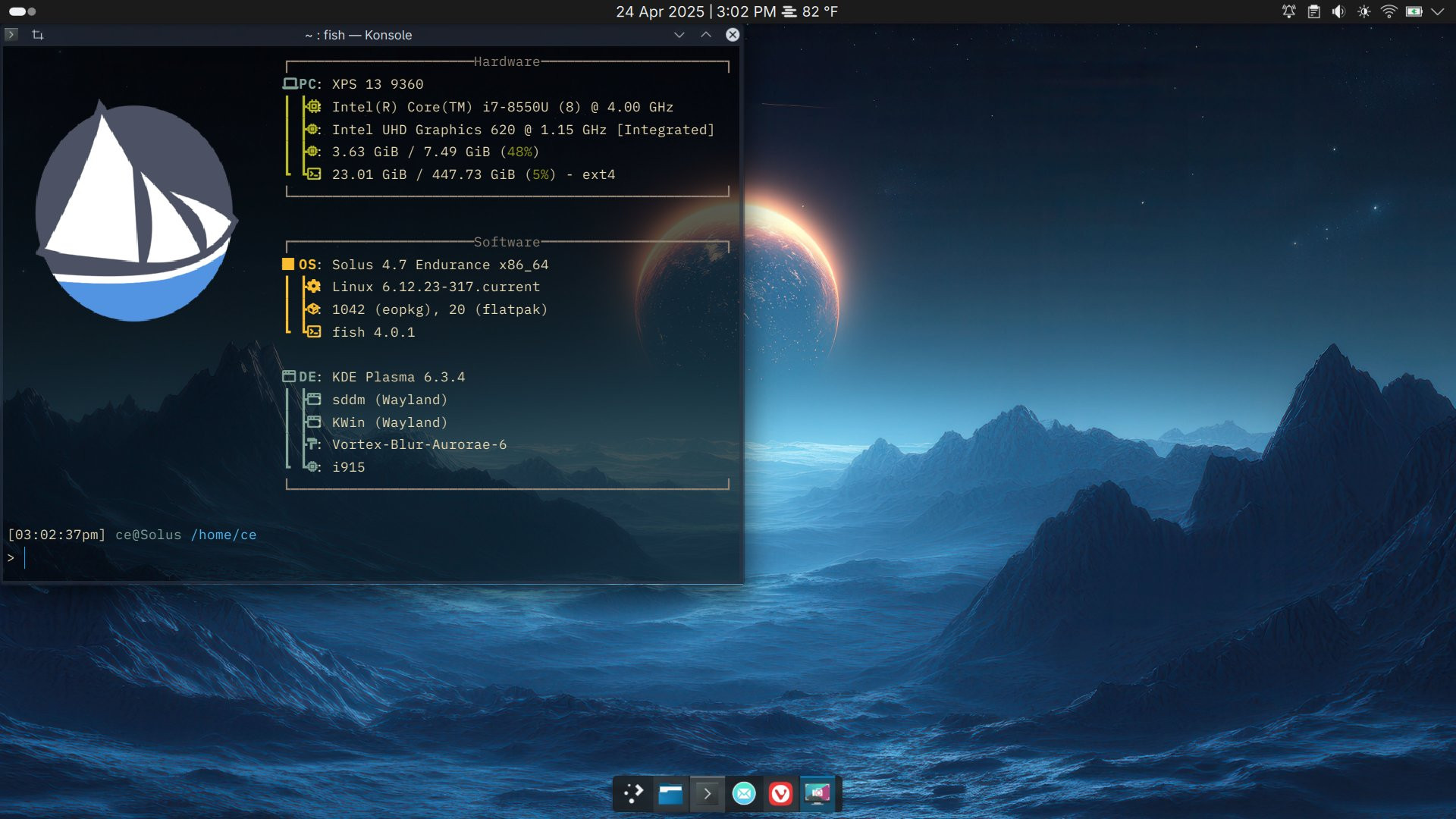Click the '1042 (eopkg), 20 (flatpak)' text
Screen dimensions: 1456x819
pyautogui.click(x=440, y=309)
